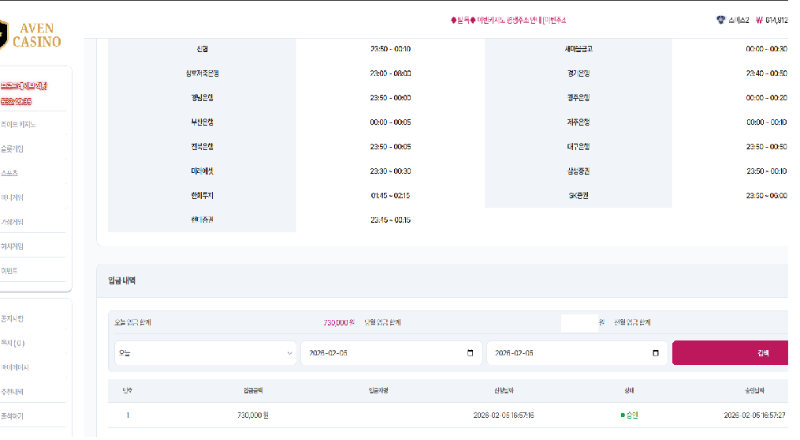The height and width of the screenshot is (440, 800).
Task: Click the status column header in table
Action: (630, 390)
